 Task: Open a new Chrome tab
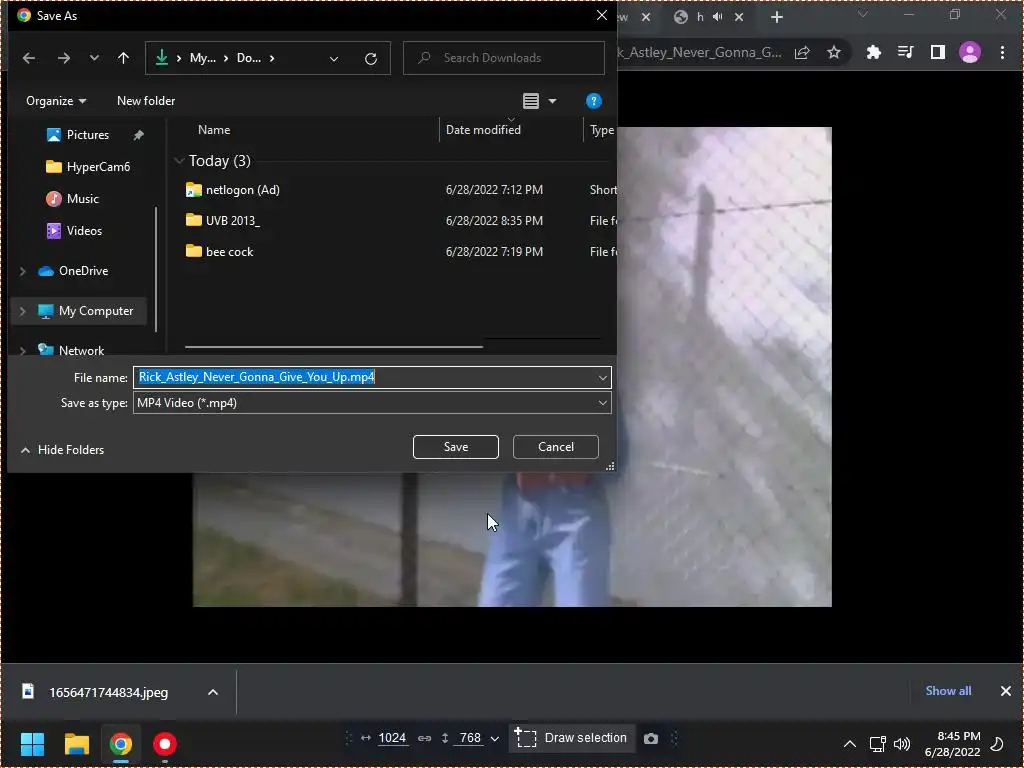point(776,18)
